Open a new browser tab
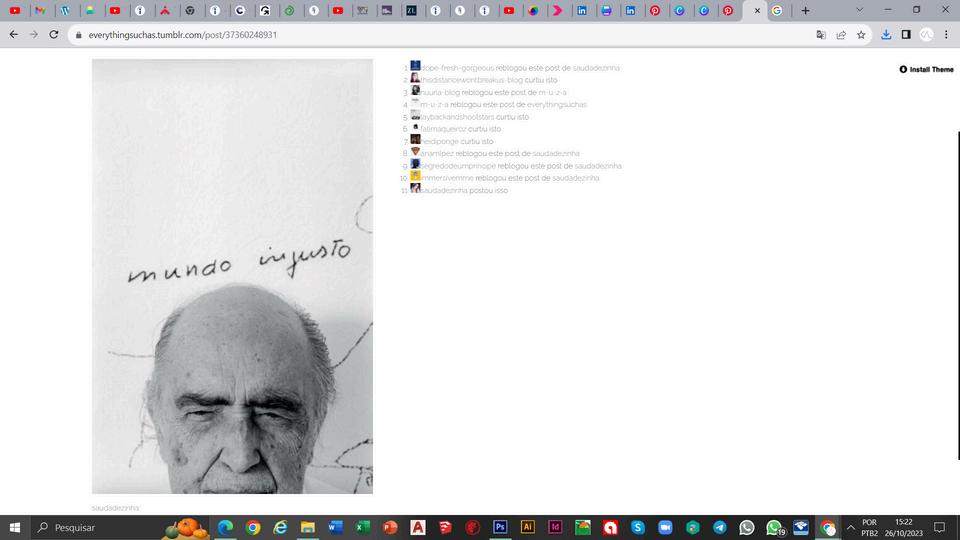This screenshot has width=960, height=540. coord(806,10)
